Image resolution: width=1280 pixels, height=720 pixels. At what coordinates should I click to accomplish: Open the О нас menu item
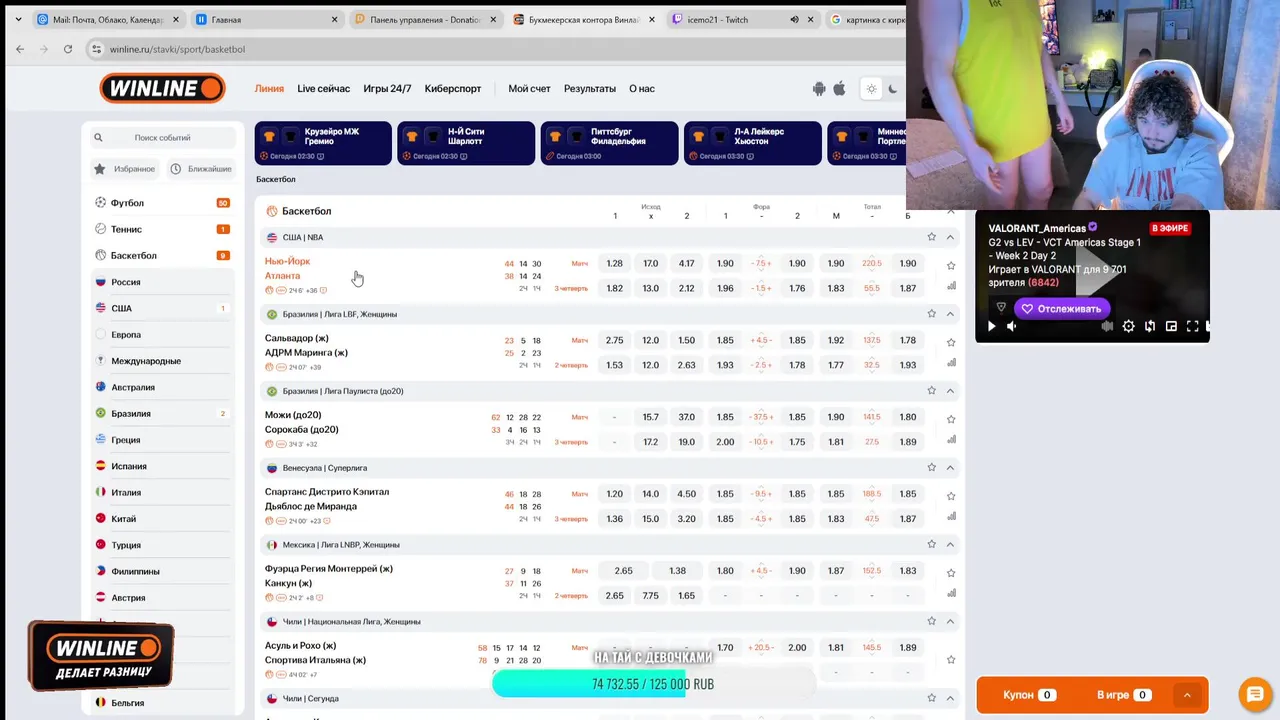[642, 89]
